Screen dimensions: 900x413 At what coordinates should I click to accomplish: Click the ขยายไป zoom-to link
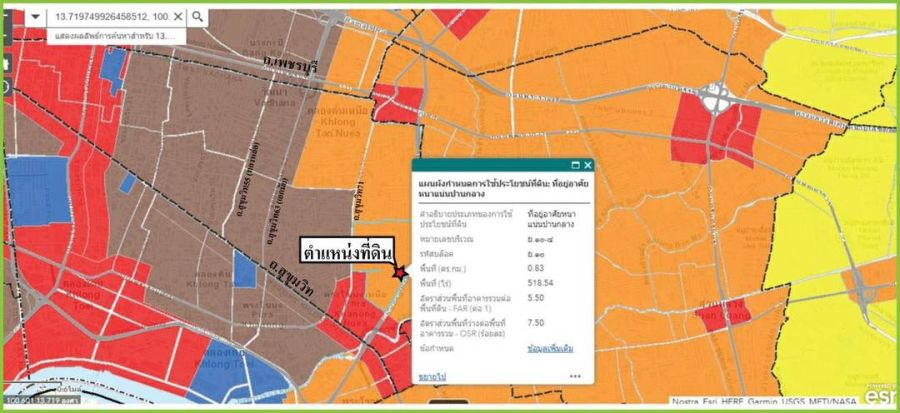[432, 376]
